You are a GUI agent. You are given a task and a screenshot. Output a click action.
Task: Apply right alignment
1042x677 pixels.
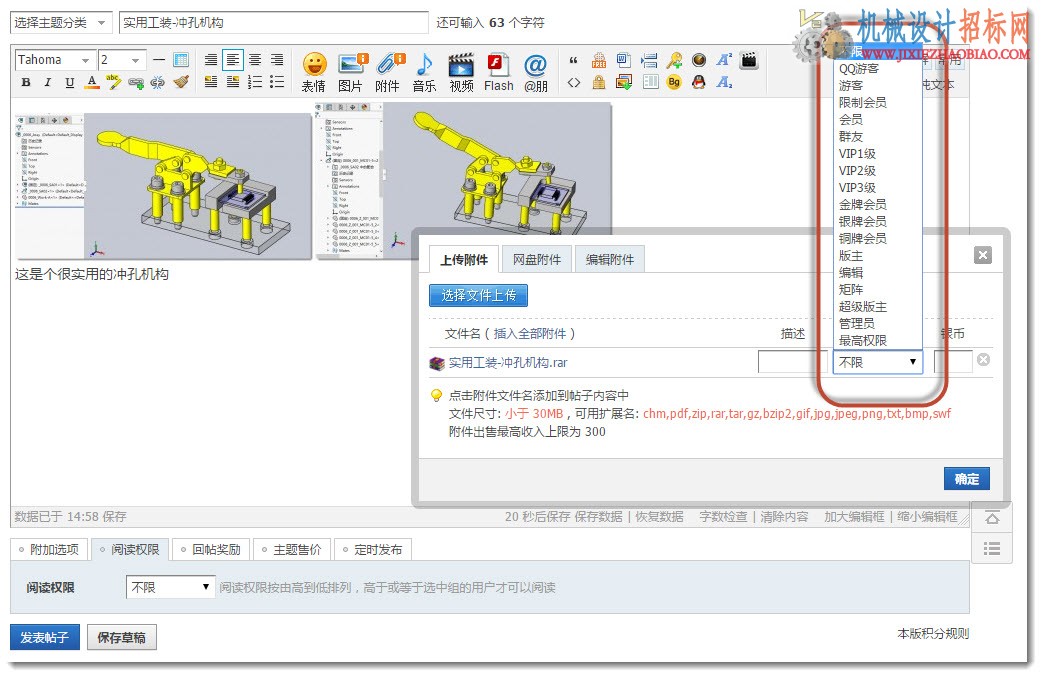coord(277,60)
